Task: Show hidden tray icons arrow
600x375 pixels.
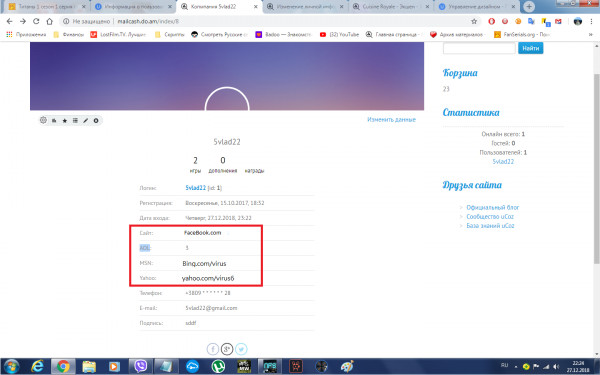Action: (516, 367)
